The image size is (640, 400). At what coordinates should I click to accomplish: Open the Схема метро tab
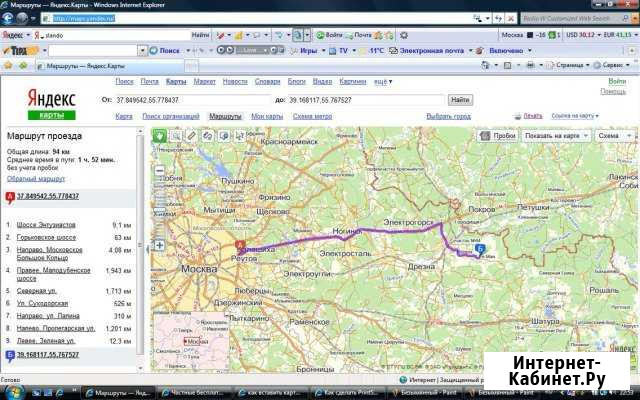tap(314, 116)
